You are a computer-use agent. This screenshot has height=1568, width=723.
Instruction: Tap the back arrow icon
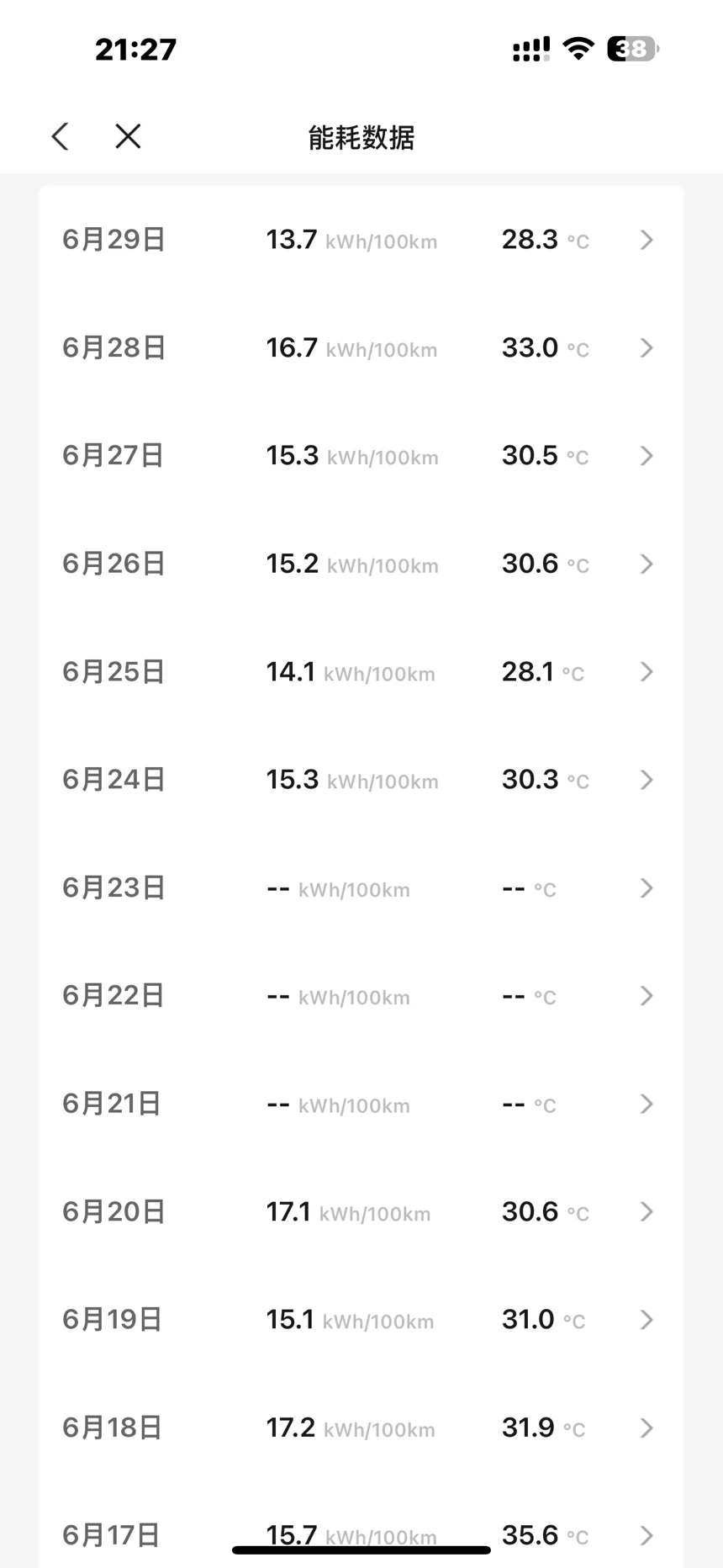(60, 136)
